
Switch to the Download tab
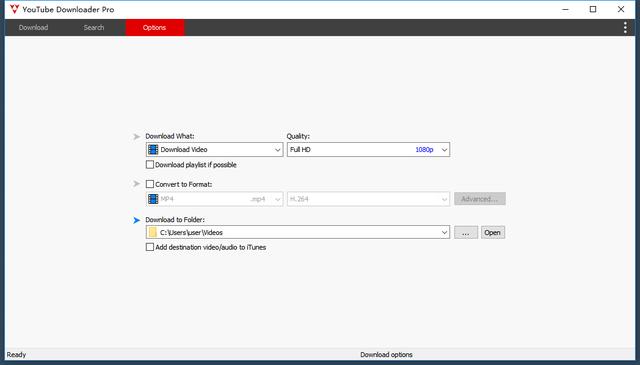coord(33,27)
